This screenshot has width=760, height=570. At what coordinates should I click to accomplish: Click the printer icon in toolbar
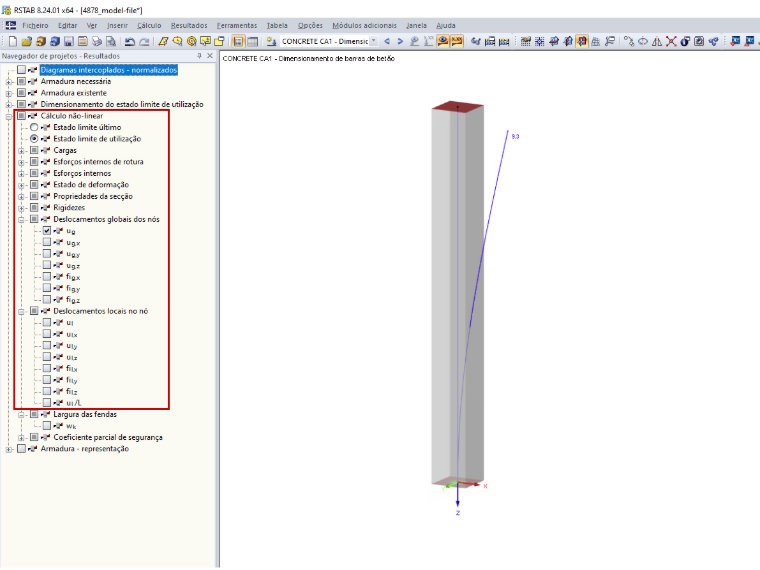coord(97,41)
